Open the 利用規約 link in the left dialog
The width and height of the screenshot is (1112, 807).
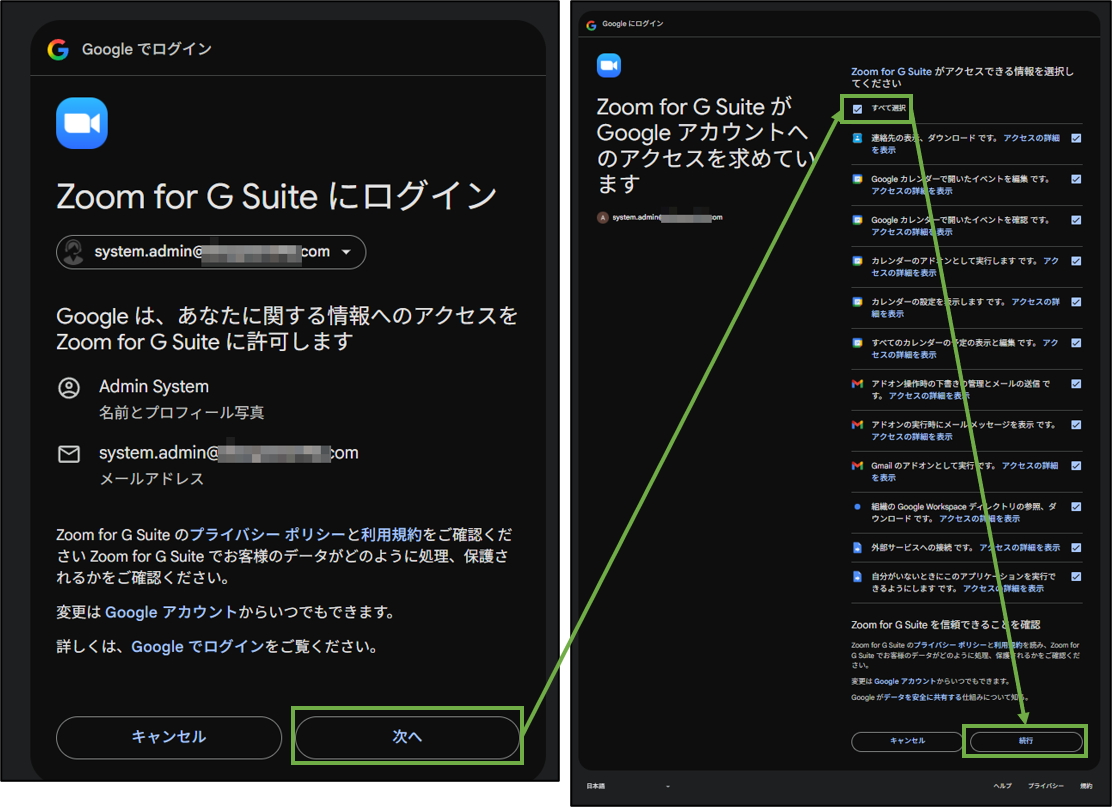[x=391, y=535]
